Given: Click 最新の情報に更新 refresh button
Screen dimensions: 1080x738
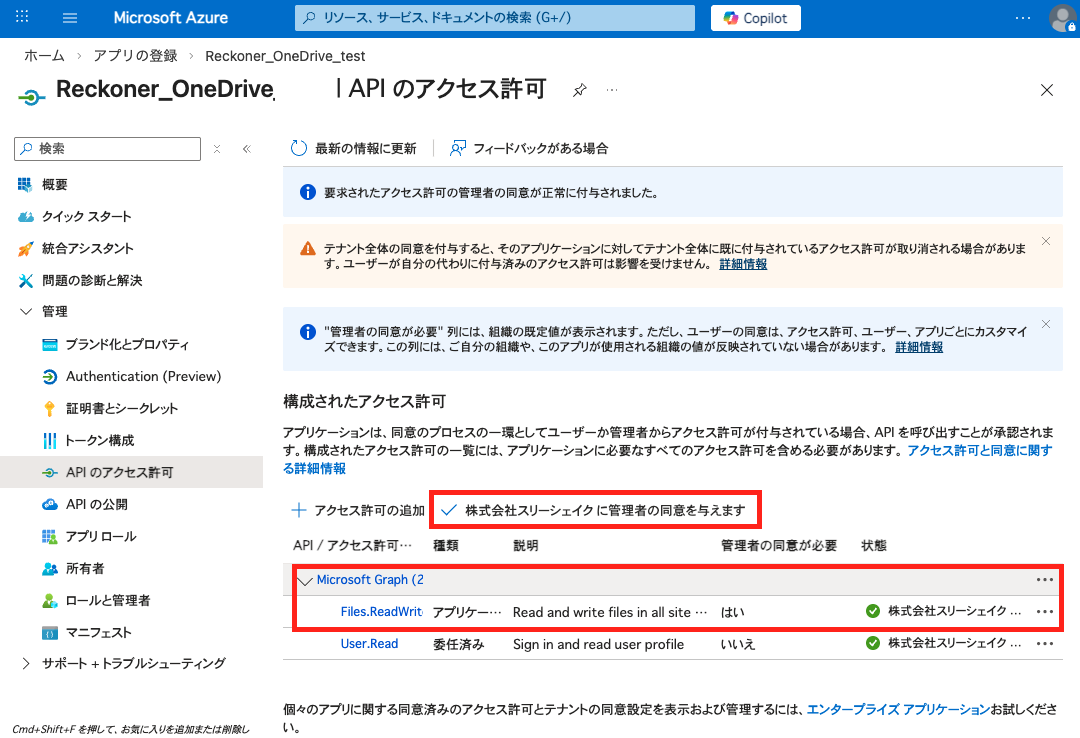Looking at the screenshot, I should point(353,148).
